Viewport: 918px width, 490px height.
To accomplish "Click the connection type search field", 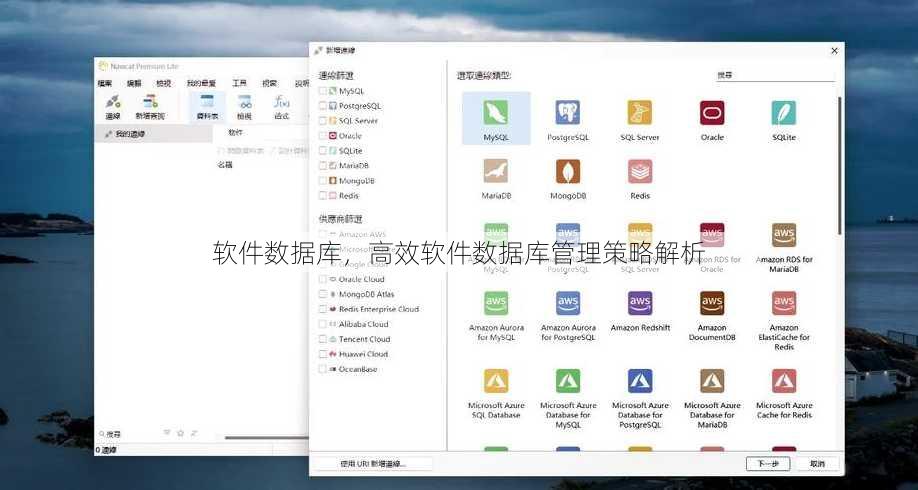I will pyautogui.click(x=776, y=76).
